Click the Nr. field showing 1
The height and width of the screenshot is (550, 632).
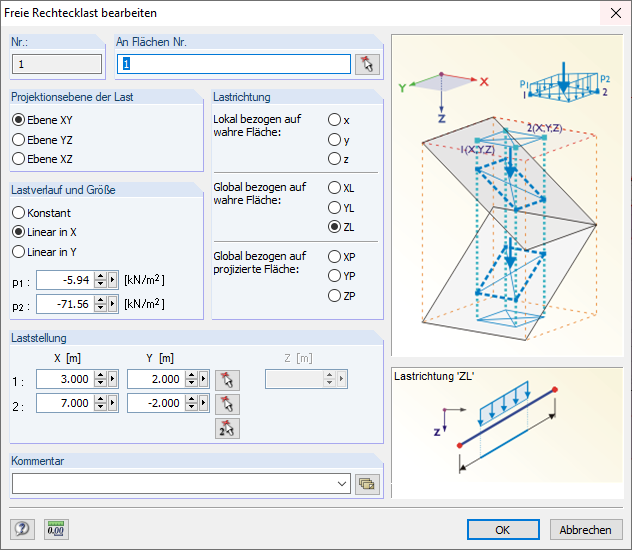coord(57,64)
